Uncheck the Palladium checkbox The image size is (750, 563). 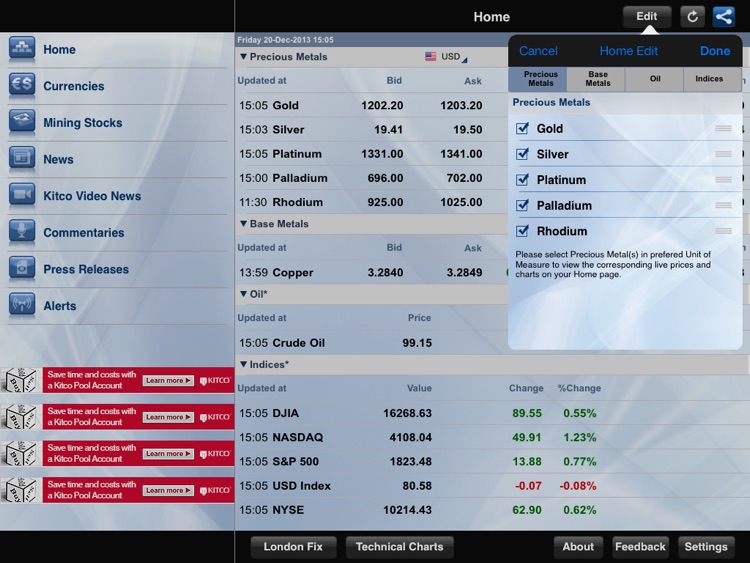pos(522,205)
